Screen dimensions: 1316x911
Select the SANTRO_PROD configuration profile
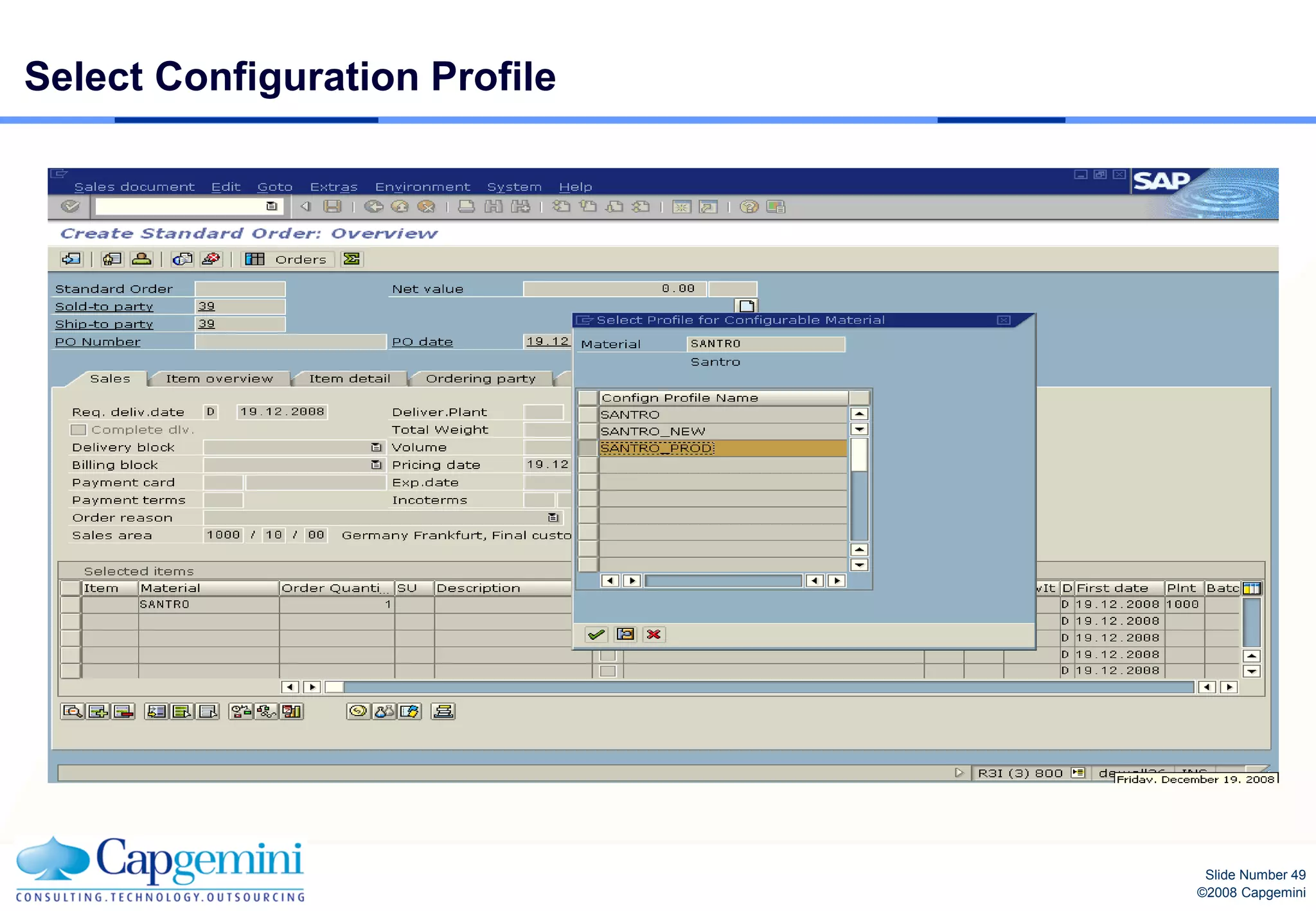point(723,448)
